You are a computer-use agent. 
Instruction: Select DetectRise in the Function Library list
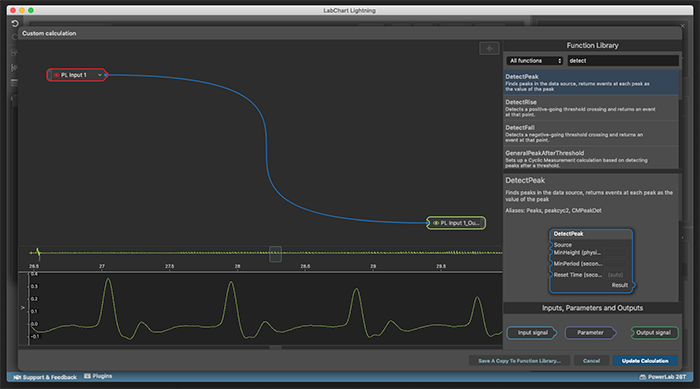point(591,108)
